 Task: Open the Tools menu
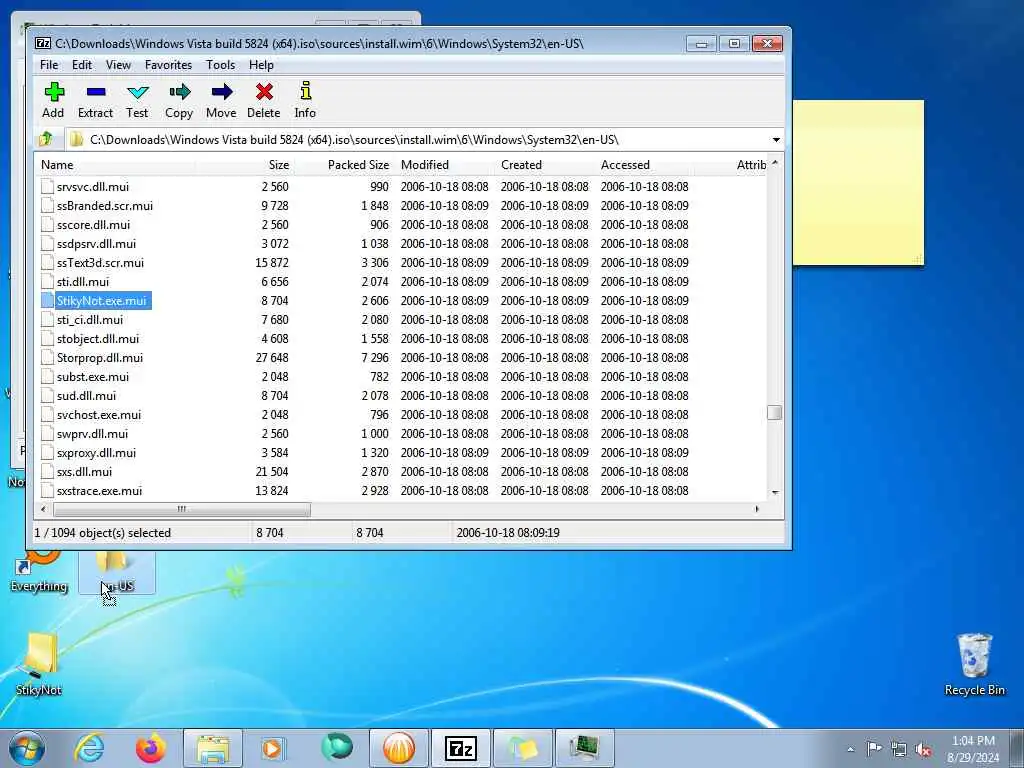pos(220,65)
